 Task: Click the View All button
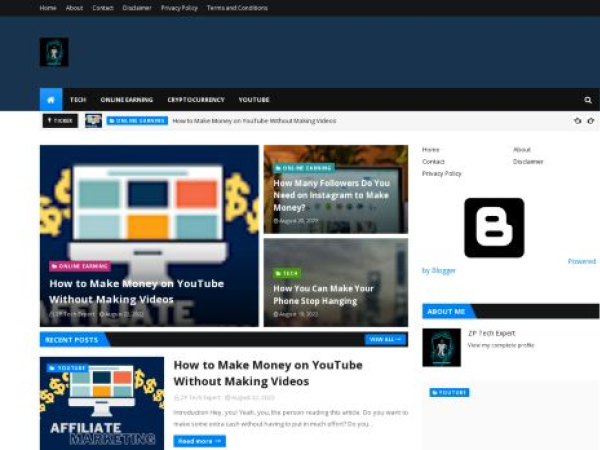coord(385,340)
